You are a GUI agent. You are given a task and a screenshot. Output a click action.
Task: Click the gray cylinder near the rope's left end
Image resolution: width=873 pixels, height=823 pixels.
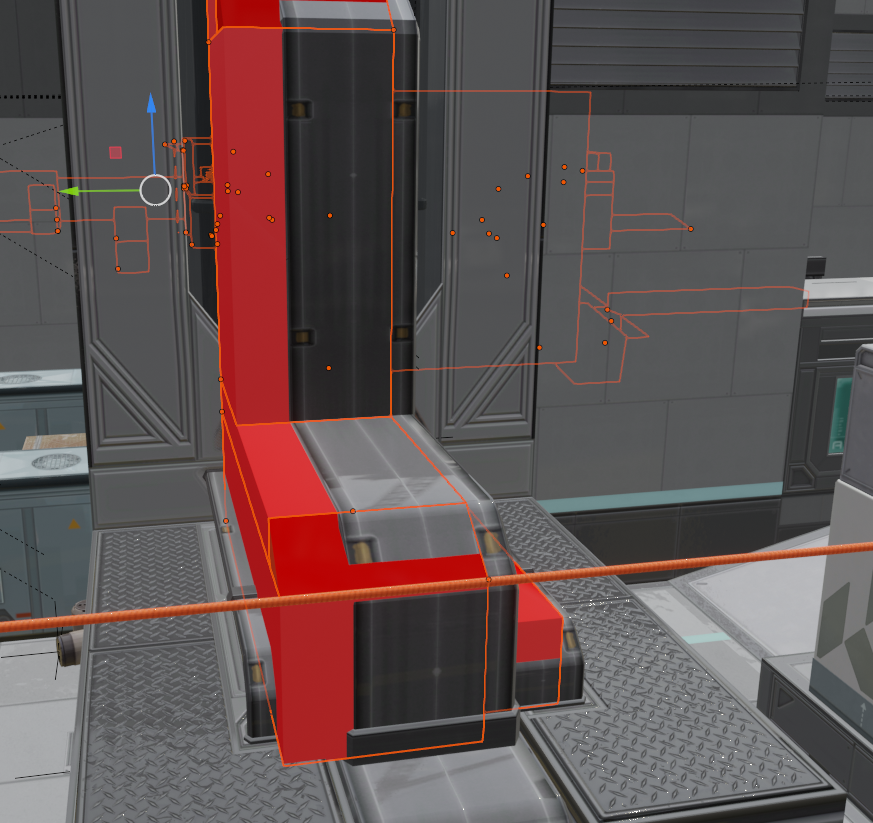68,650
